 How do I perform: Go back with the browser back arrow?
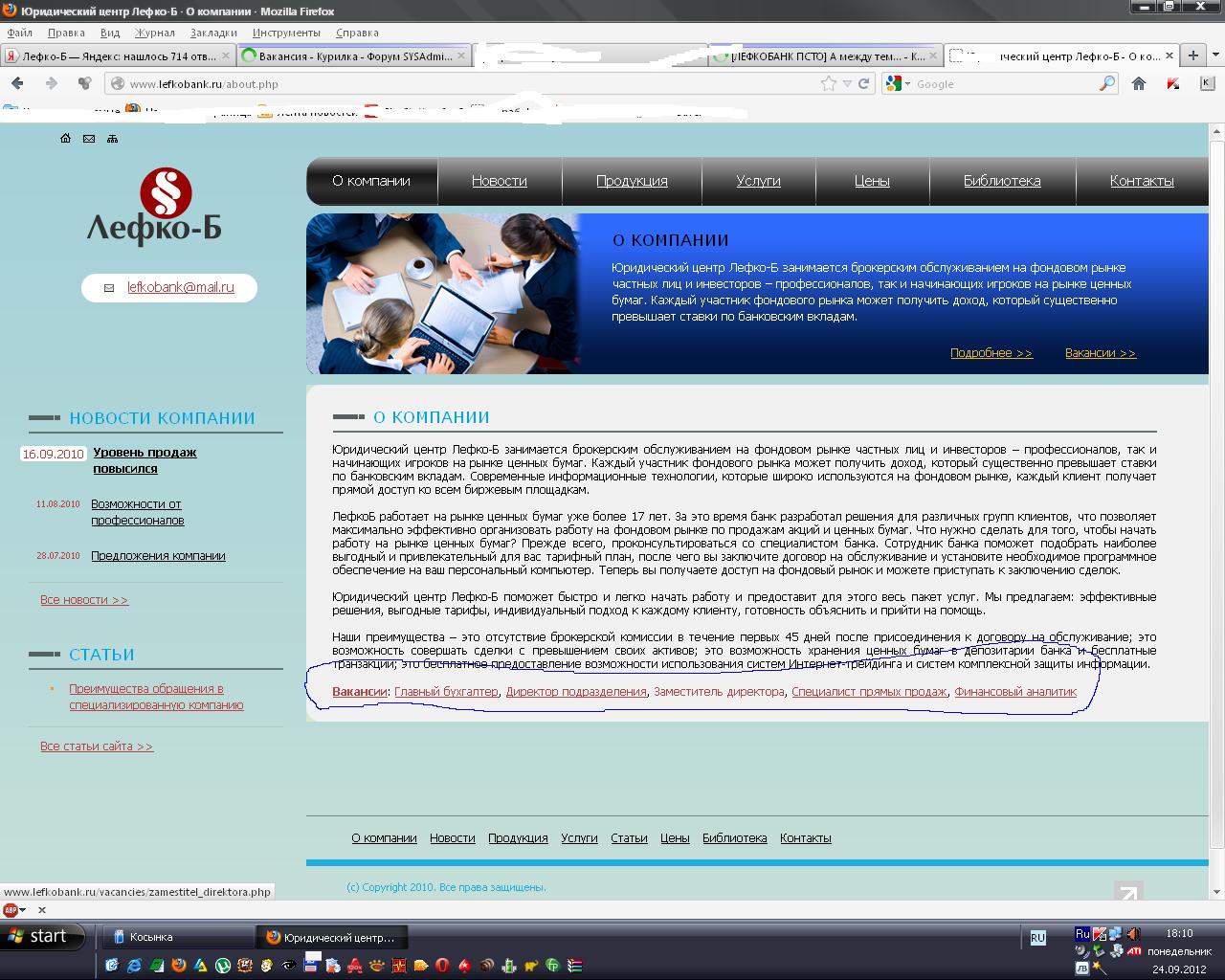[x=17, y=83]
